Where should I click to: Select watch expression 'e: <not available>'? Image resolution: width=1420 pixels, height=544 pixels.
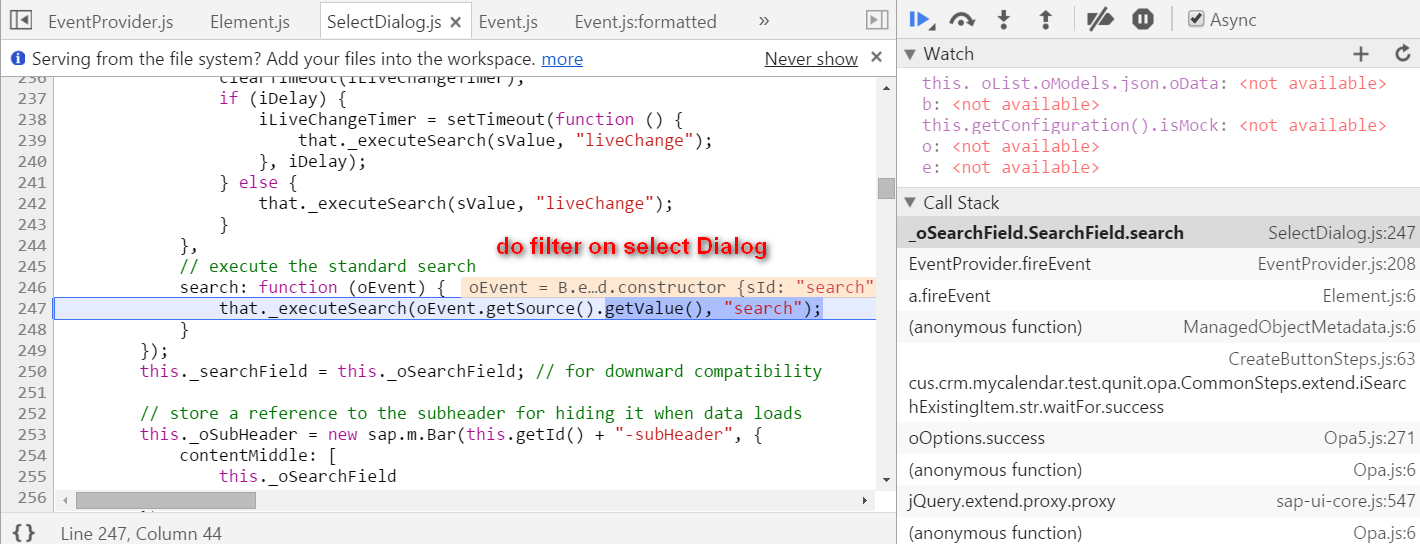pyautogui.click(x=1010, y=167)
